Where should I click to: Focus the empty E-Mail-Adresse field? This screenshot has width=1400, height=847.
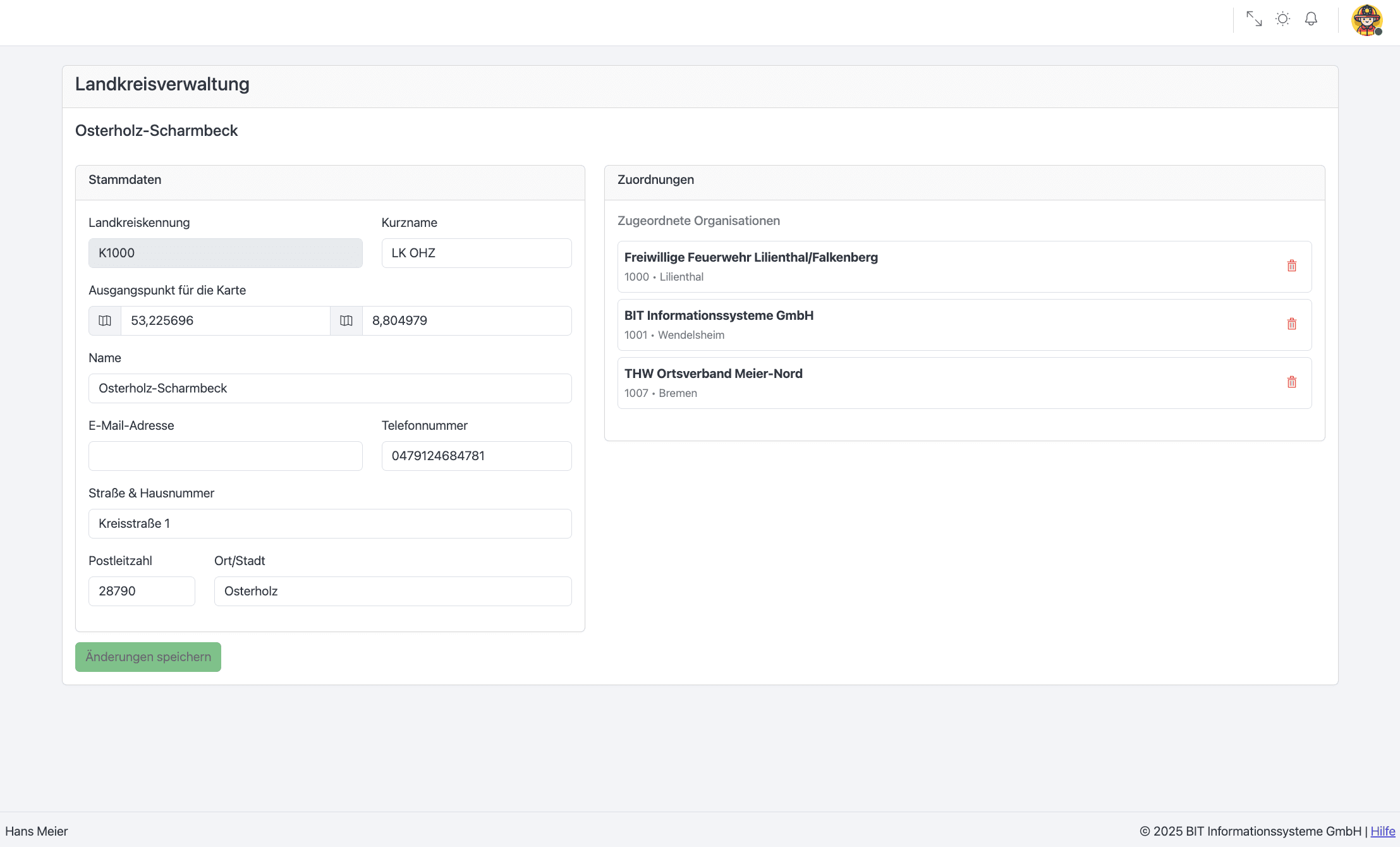225,456
